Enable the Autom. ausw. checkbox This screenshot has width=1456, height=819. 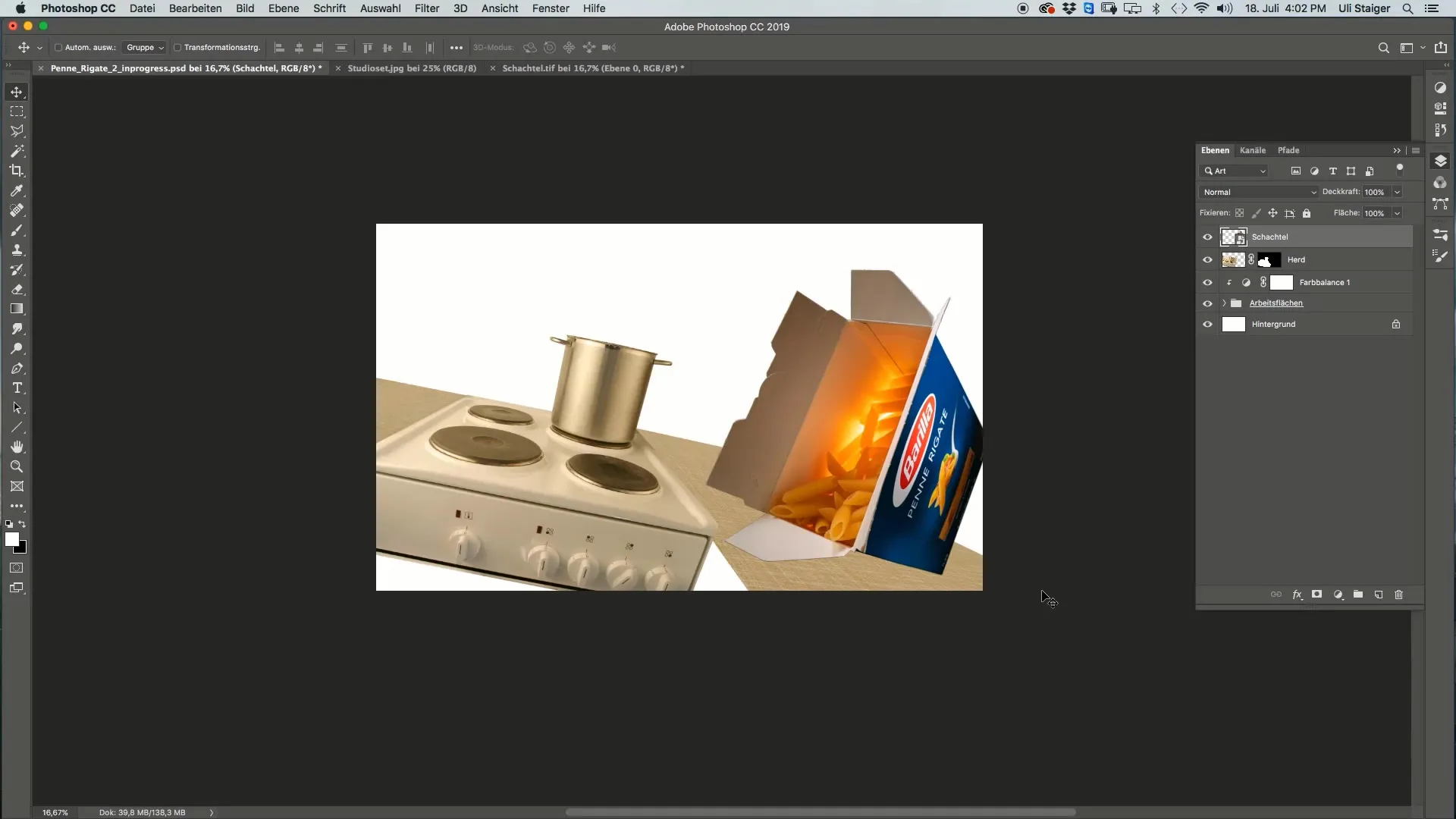[x=58, y=47]
